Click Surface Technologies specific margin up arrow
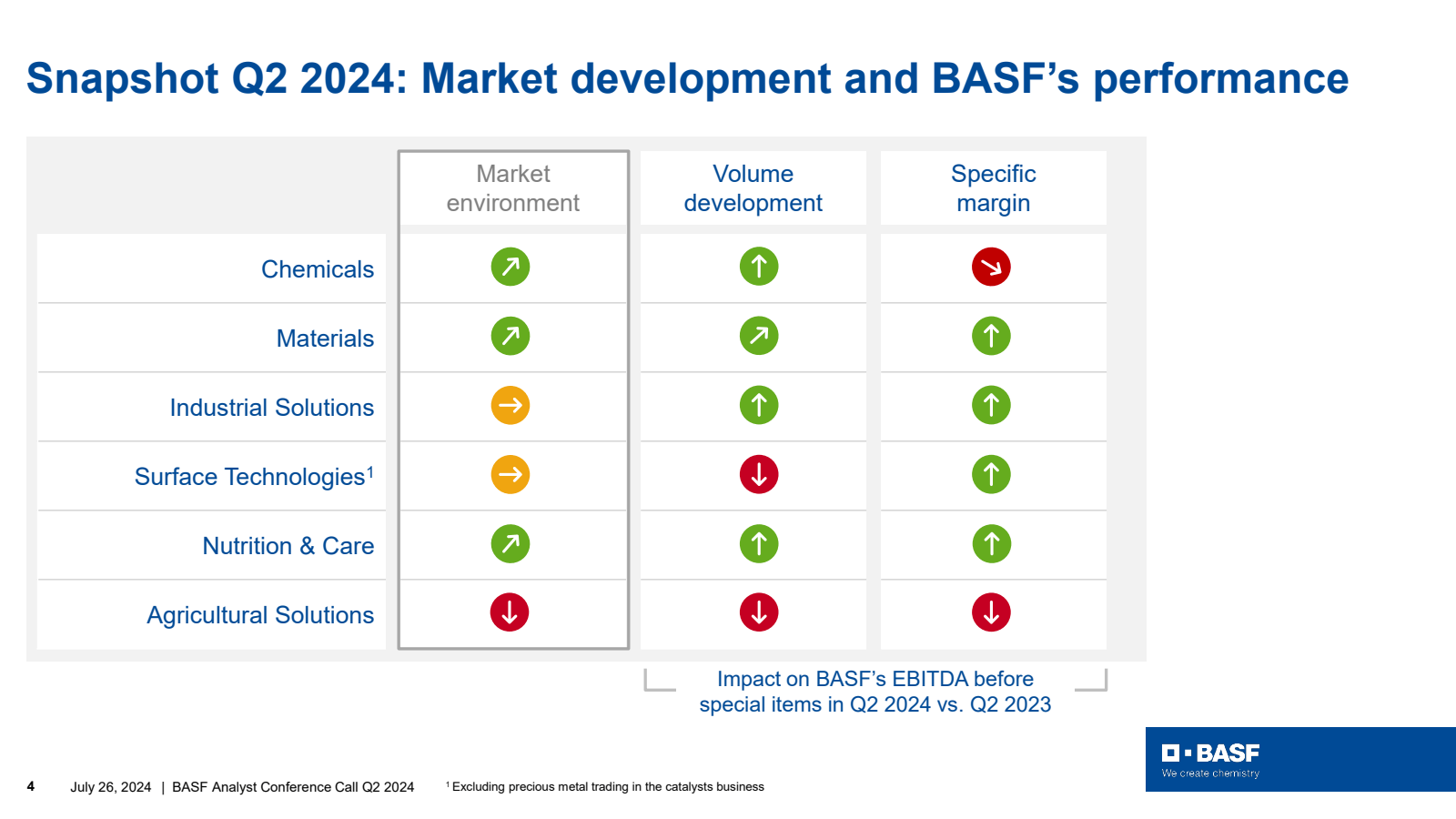1456x819 pixels. tap(991, 474)
